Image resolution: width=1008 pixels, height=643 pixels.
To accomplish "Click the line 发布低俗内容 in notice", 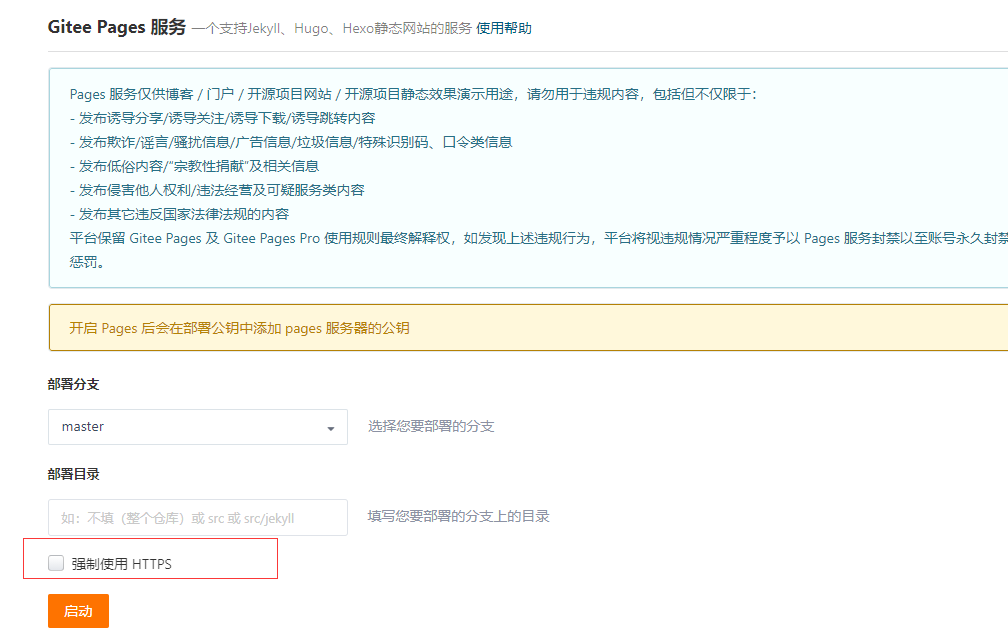I will tap(194, 167).
